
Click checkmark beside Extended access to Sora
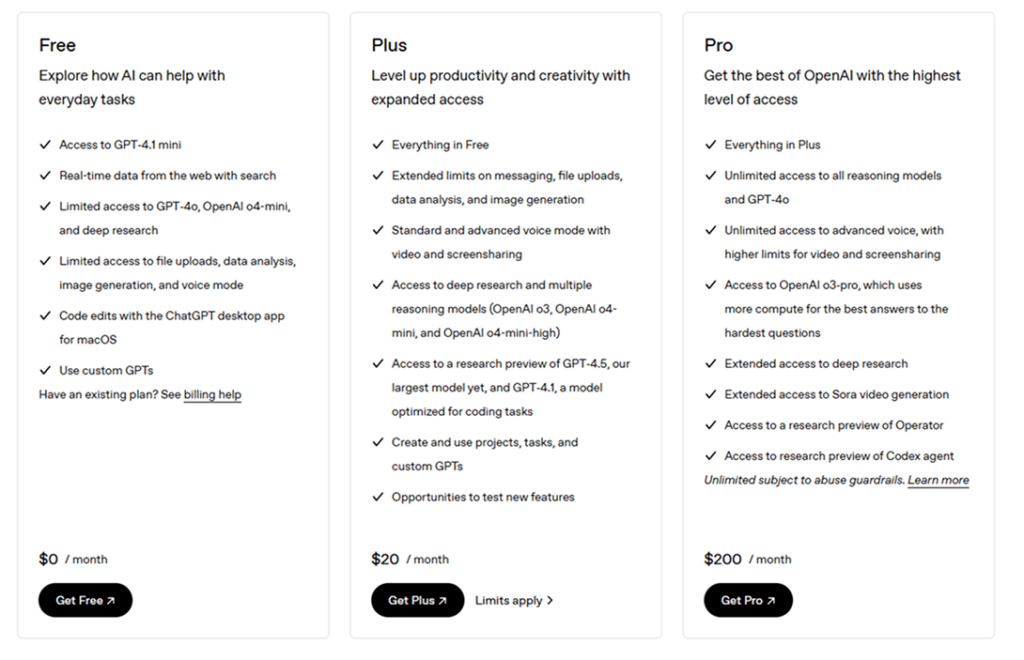711,395
